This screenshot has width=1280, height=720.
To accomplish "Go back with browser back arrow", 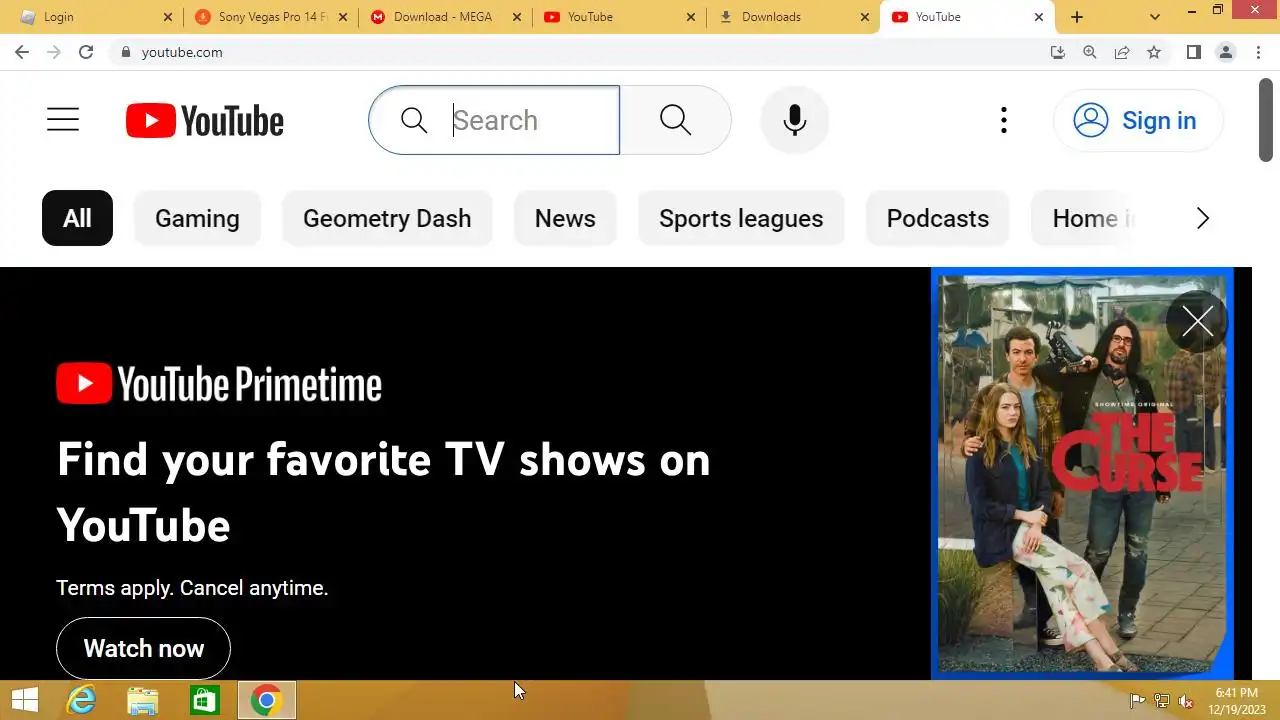I will pos(22,52).
